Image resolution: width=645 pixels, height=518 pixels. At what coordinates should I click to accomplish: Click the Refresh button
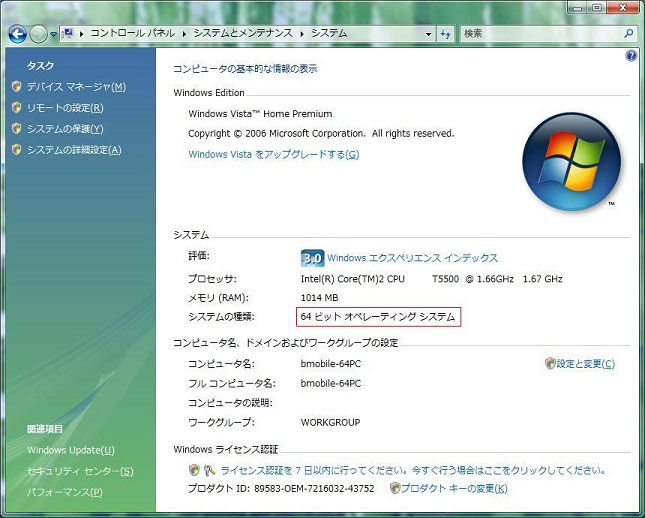point(445,34)
